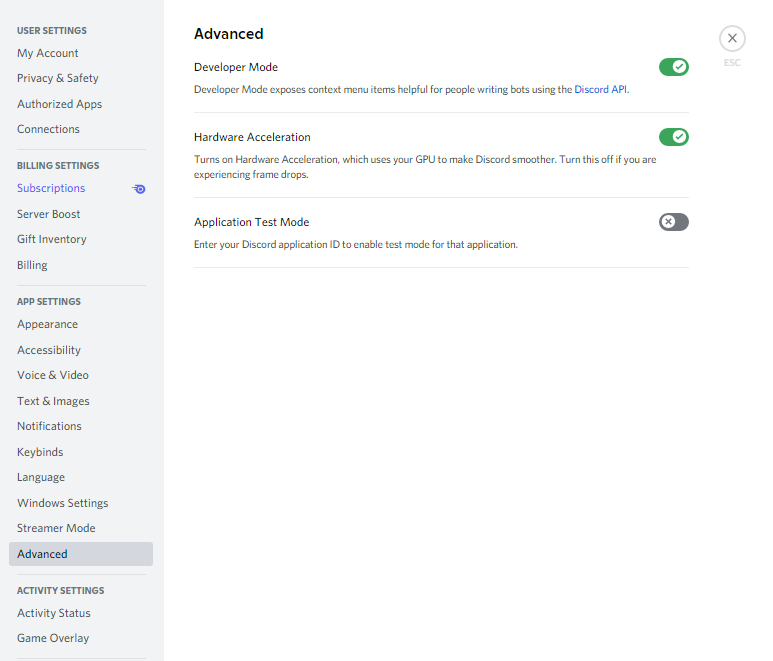Open Keybinds settings page
This screenshot has height=661, width=773.
pos(40,452)
